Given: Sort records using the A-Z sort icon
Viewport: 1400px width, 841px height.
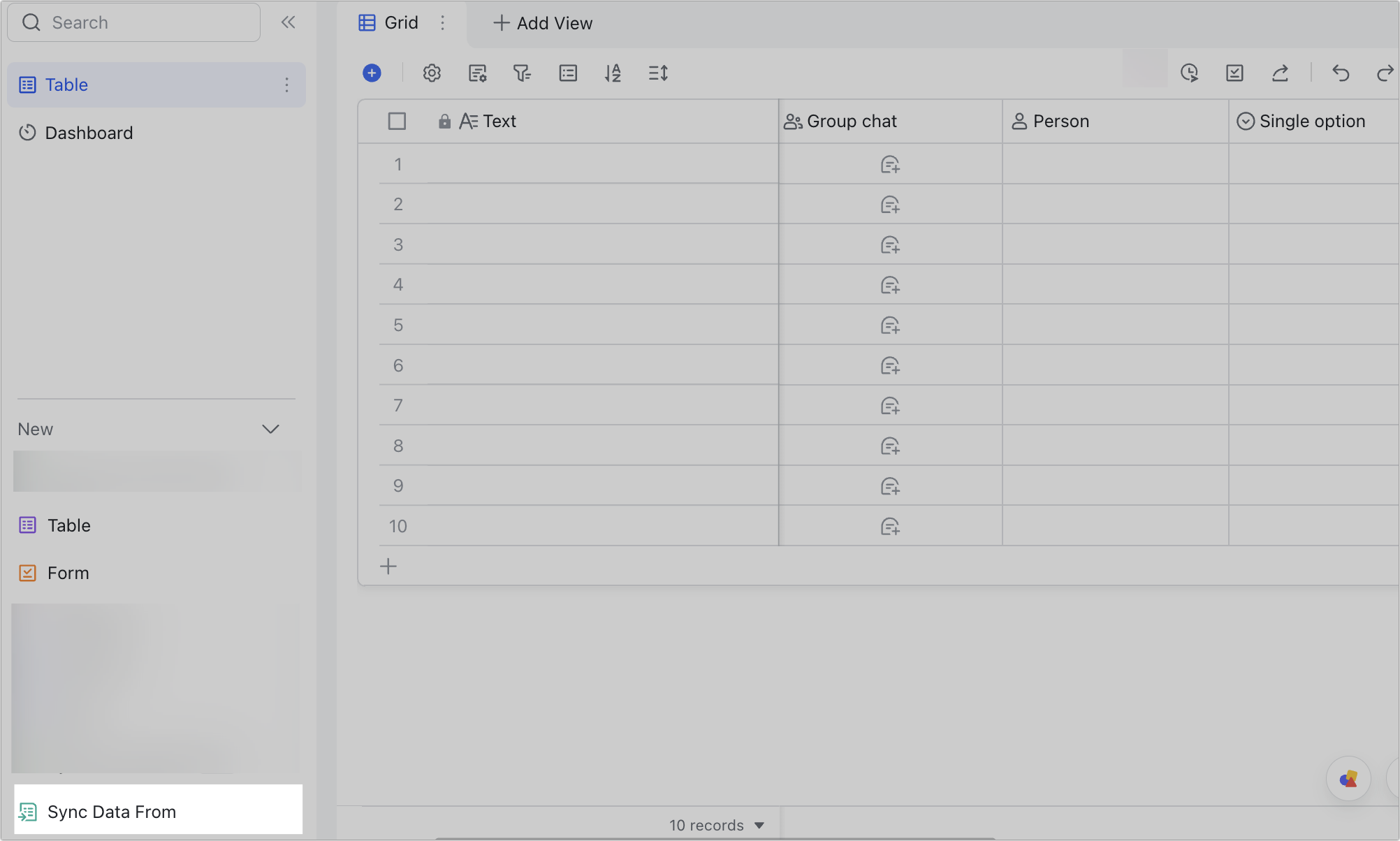Looking at the screenshot, I should pyautogui.click(x=613, y=73).
